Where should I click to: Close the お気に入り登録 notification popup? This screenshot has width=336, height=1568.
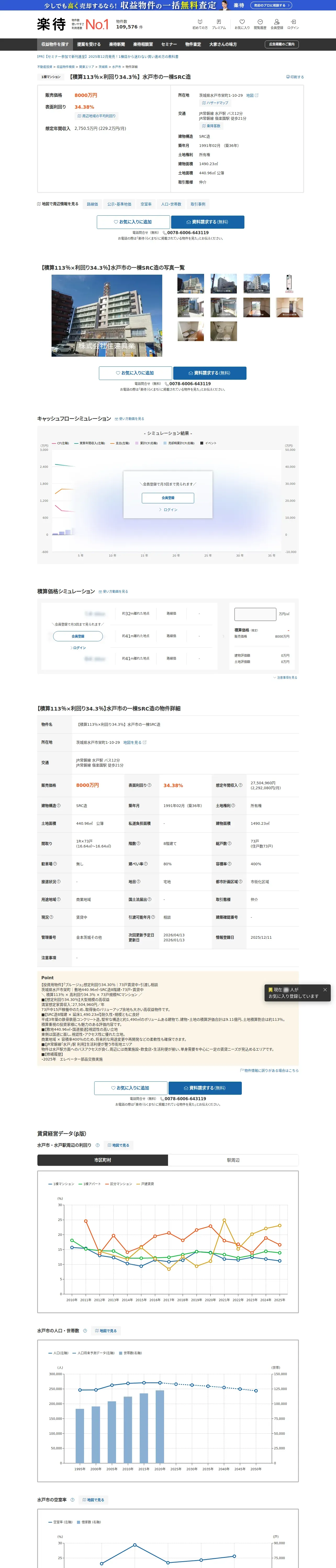[324, 990]
